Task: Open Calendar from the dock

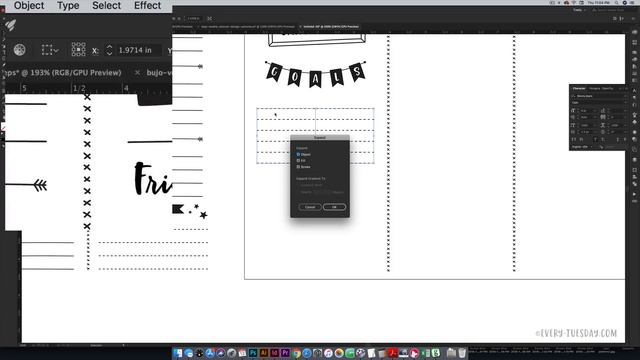Action: 242,353
